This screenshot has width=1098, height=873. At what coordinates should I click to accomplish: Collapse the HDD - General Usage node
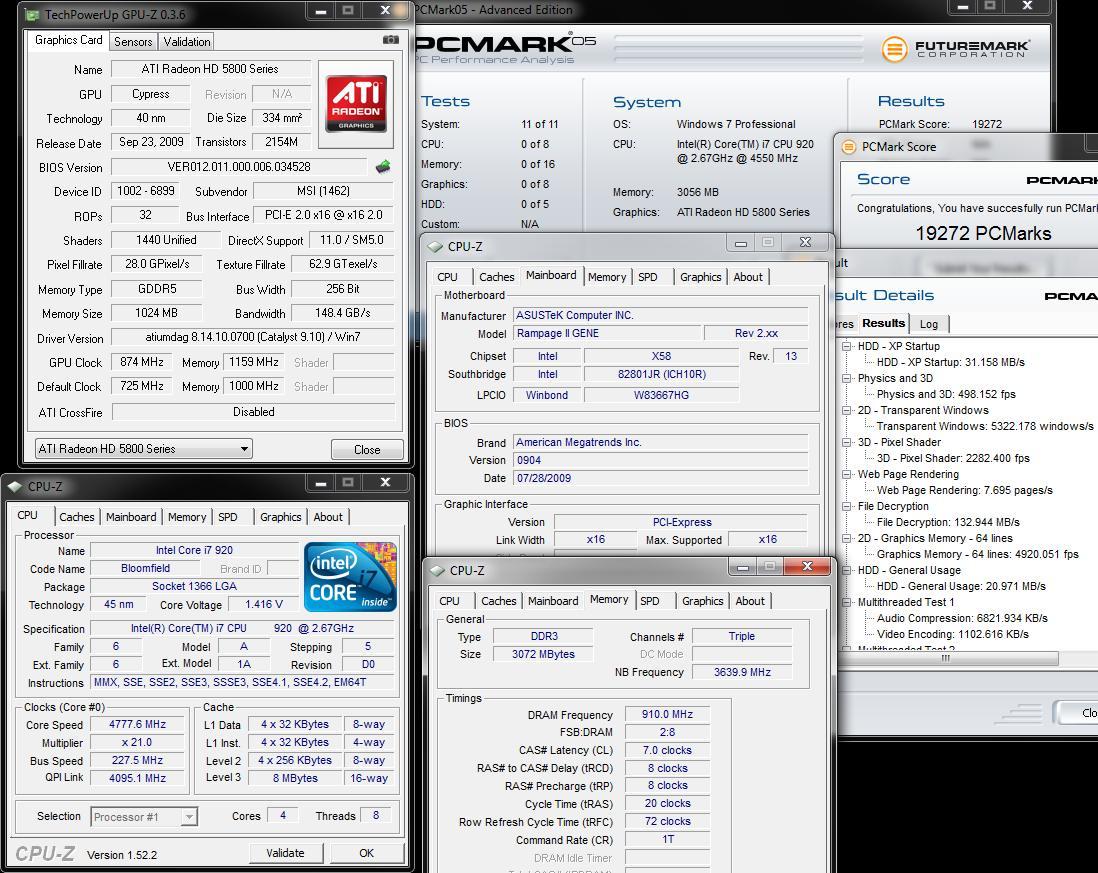point(847,570)
